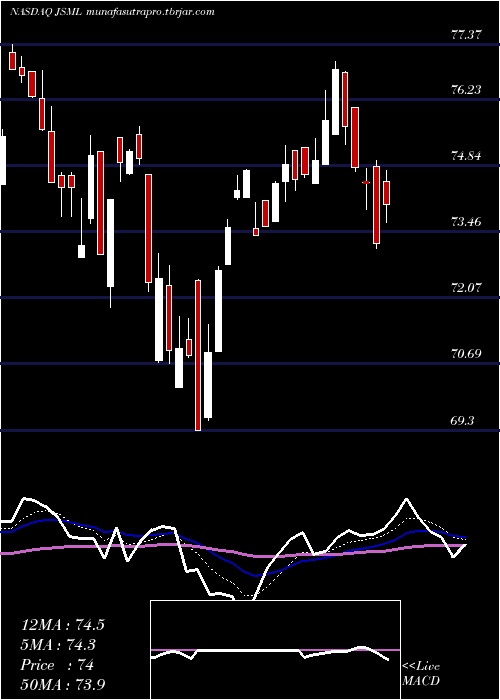Click the 72.07 price level label
Screen dimensions: 500x700
coord(466,288)
